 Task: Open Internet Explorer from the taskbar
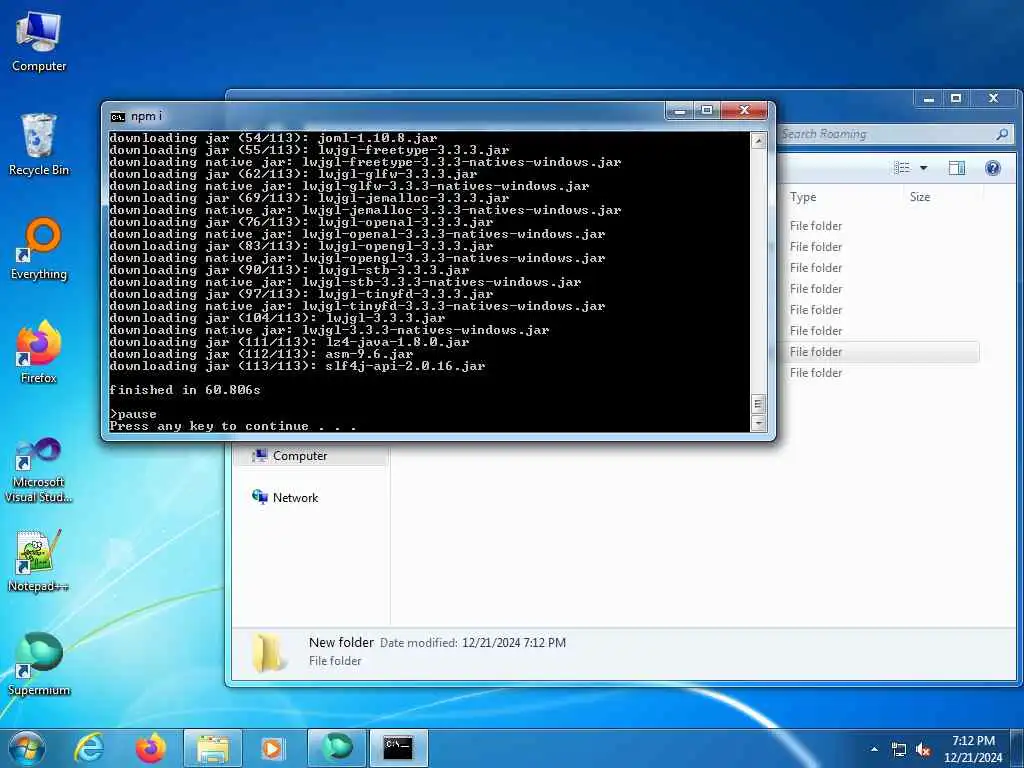coord(89,748)
